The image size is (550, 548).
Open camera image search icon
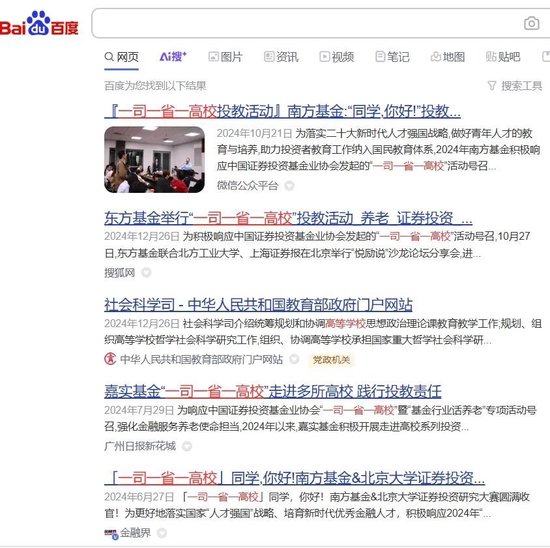[531, 24]
